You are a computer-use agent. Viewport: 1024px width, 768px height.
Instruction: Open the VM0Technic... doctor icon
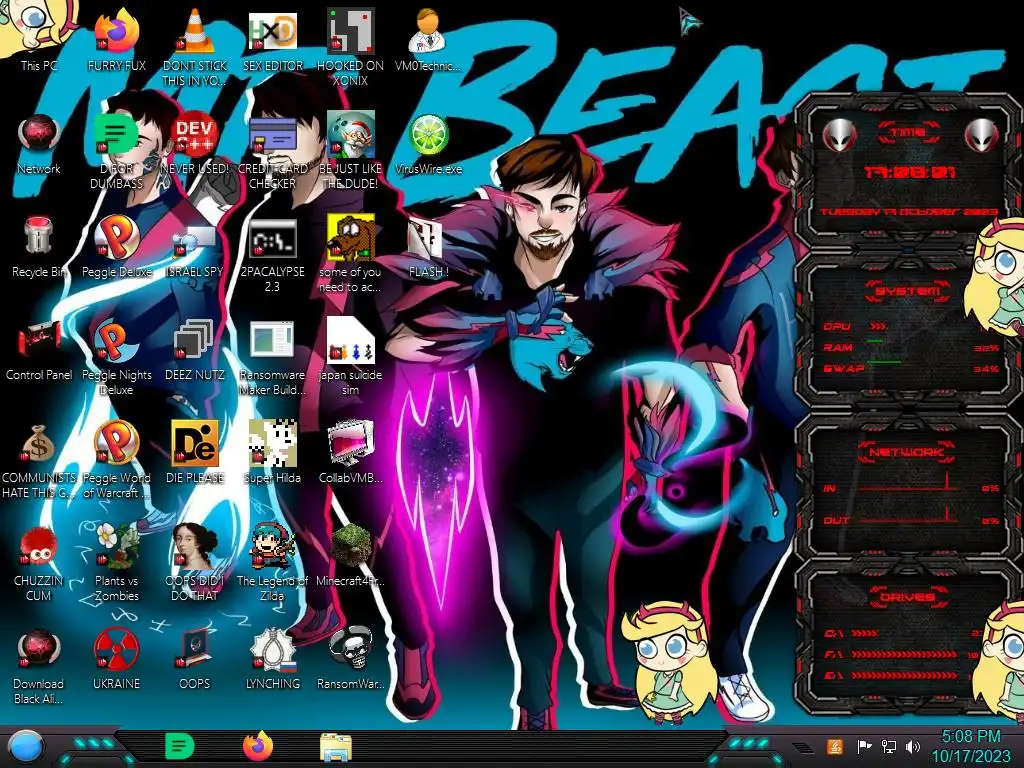[x=428, y=39]
